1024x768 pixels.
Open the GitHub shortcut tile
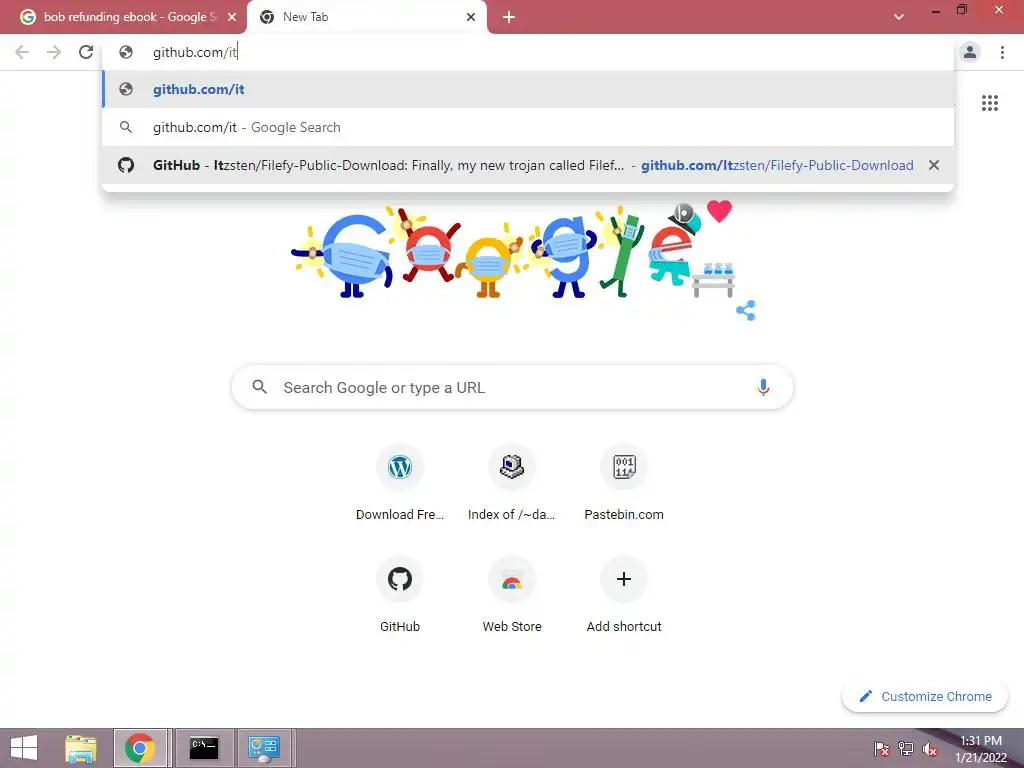coord(400,596)
